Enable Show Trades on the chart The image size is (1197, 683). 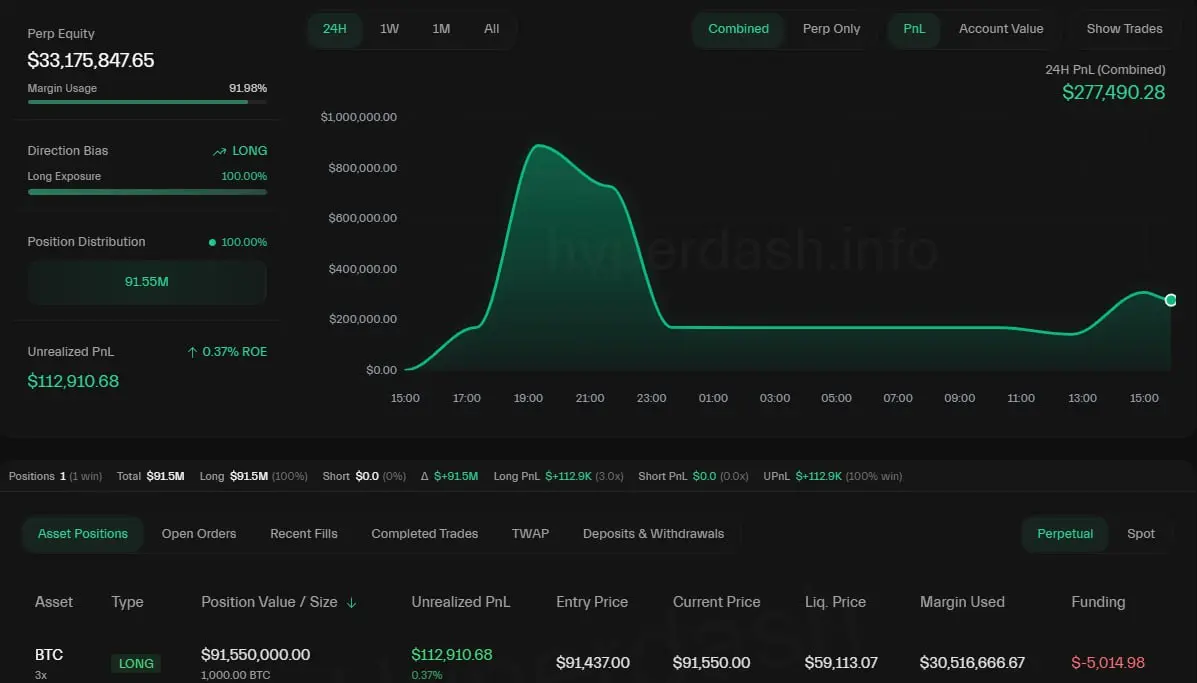pos(1124,29)
